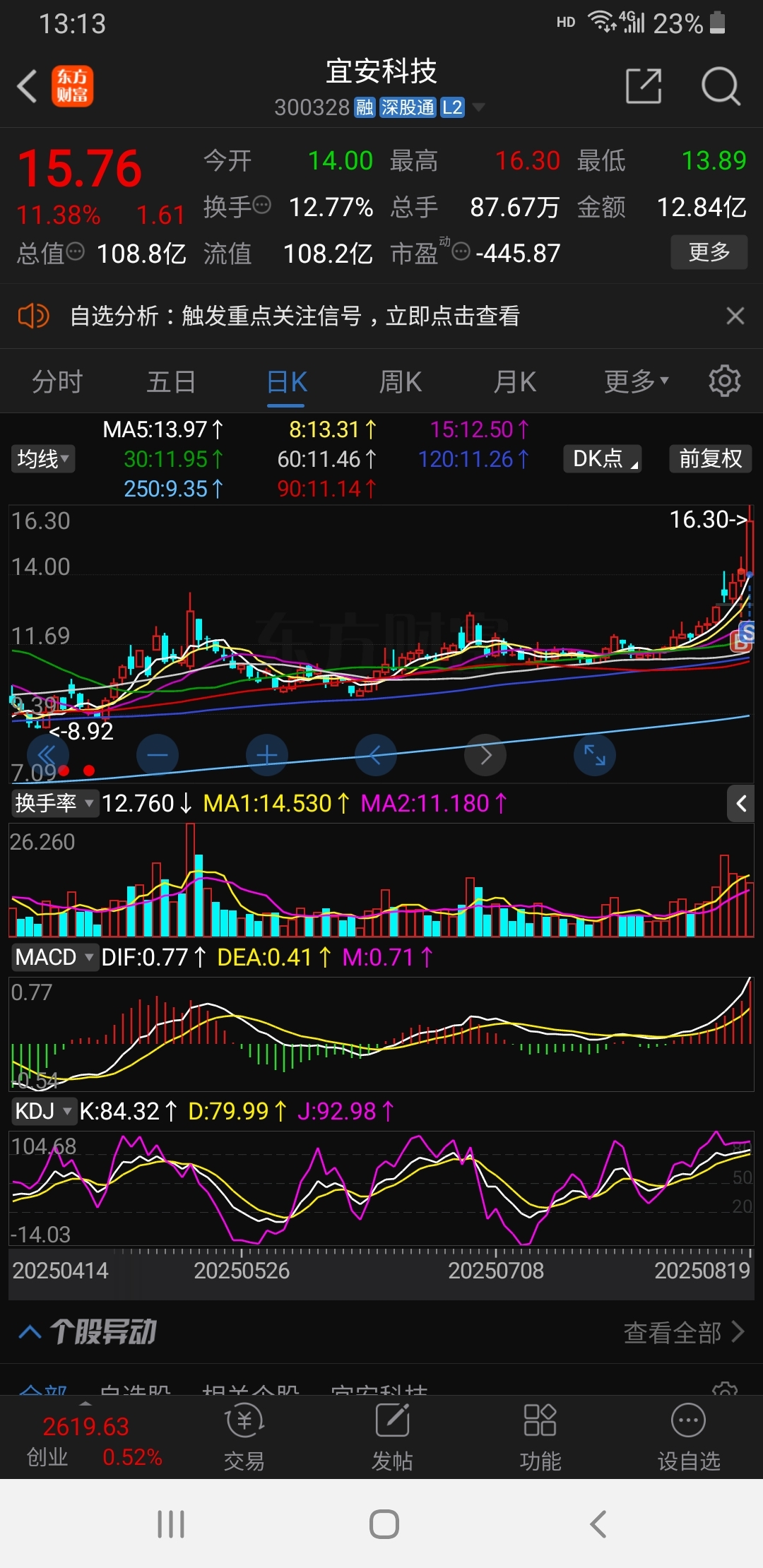This screenshot has width=763, height=1568.
Task: Open 市盈 info bubble icon
Action: tap(461, 251)
